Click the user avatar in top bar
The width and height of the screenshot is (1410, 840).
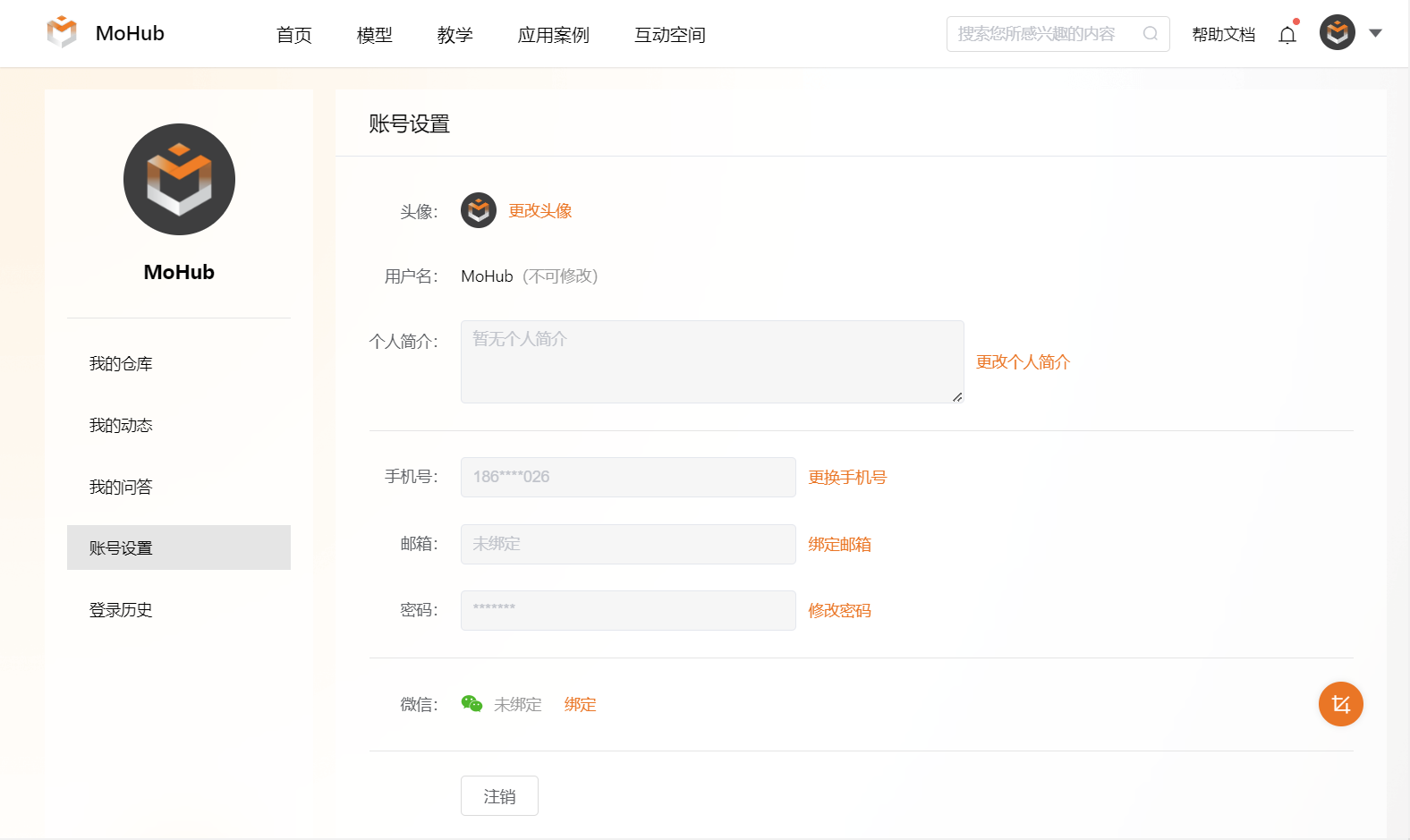(x=1337, y=33)
